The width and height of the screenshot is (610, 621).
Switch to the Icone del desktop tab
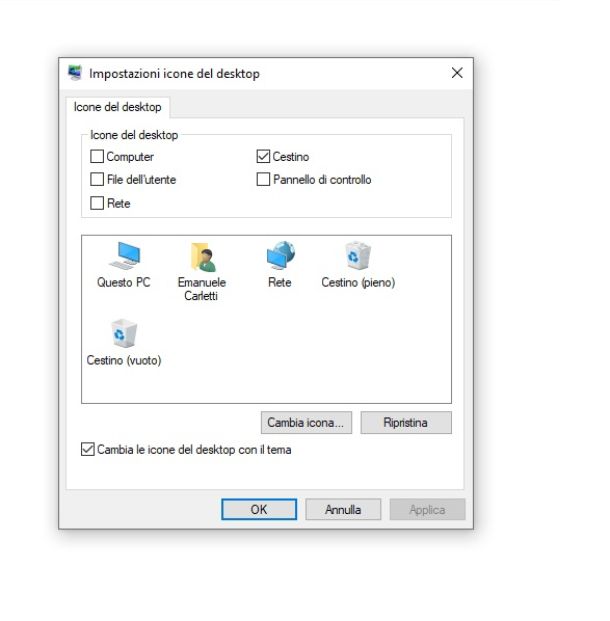click(x=118, y=107)
